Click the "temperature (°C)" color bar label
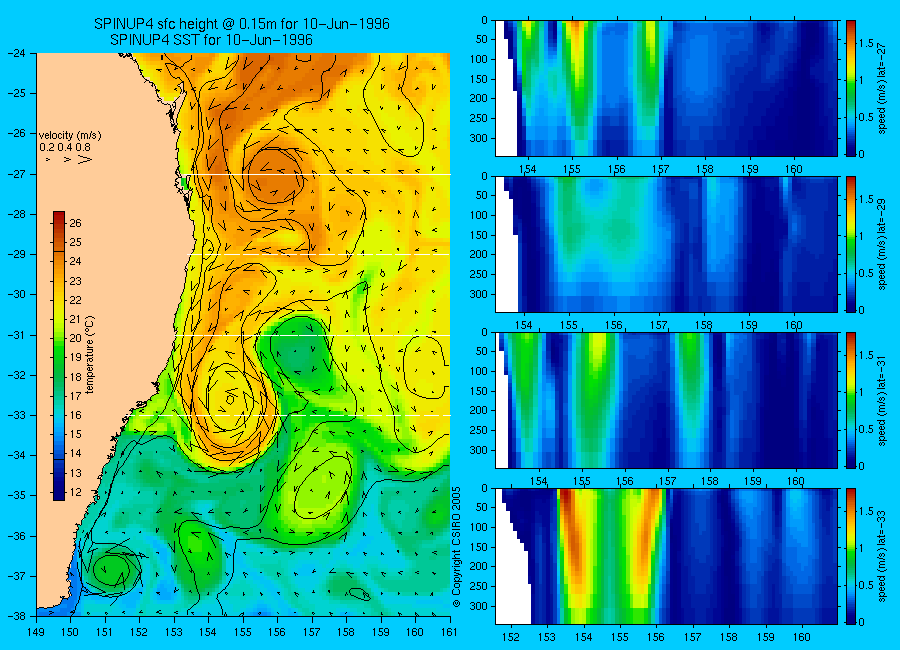 click(x=90, y=355)
